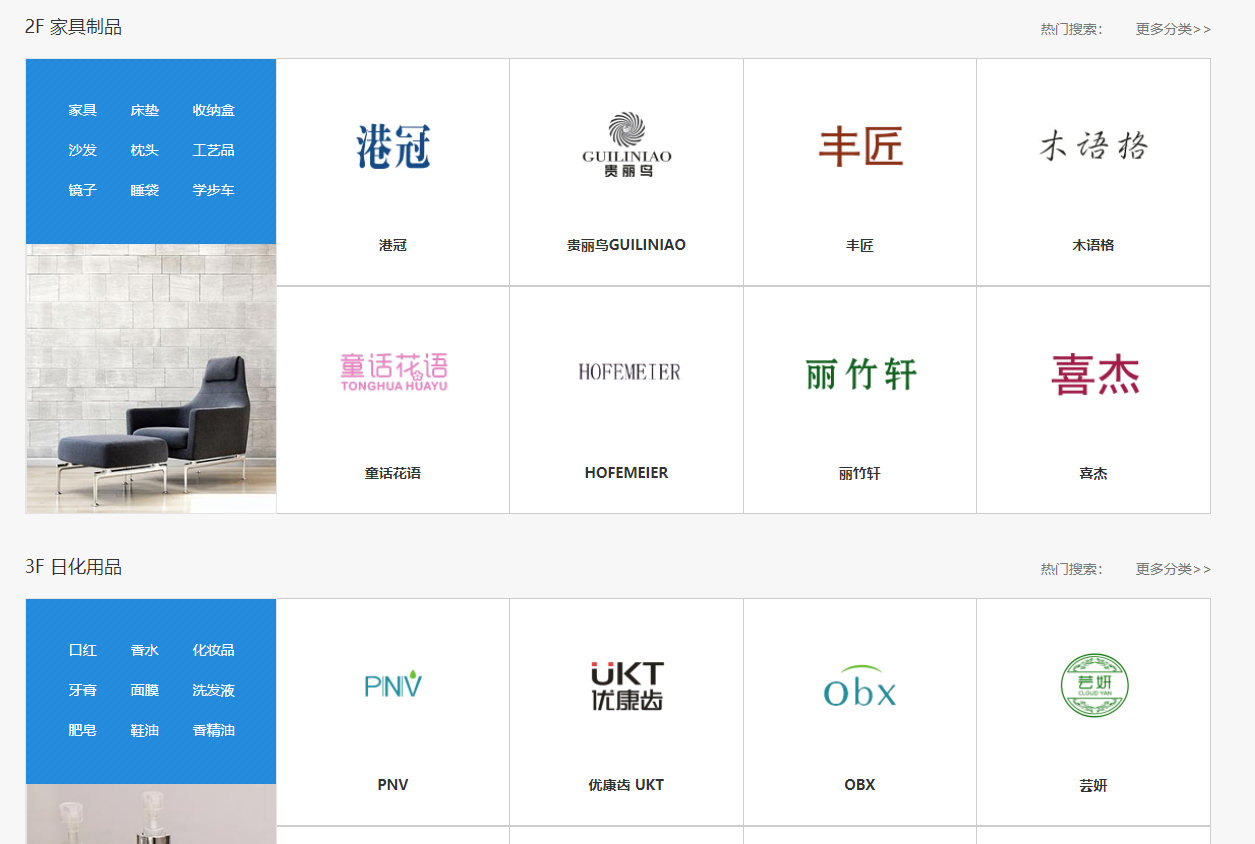Image resolution: width=1255 pixels, height=844 pixels.
Task: Select the 优康齿 UKT name text
Action: coord(626,785)
